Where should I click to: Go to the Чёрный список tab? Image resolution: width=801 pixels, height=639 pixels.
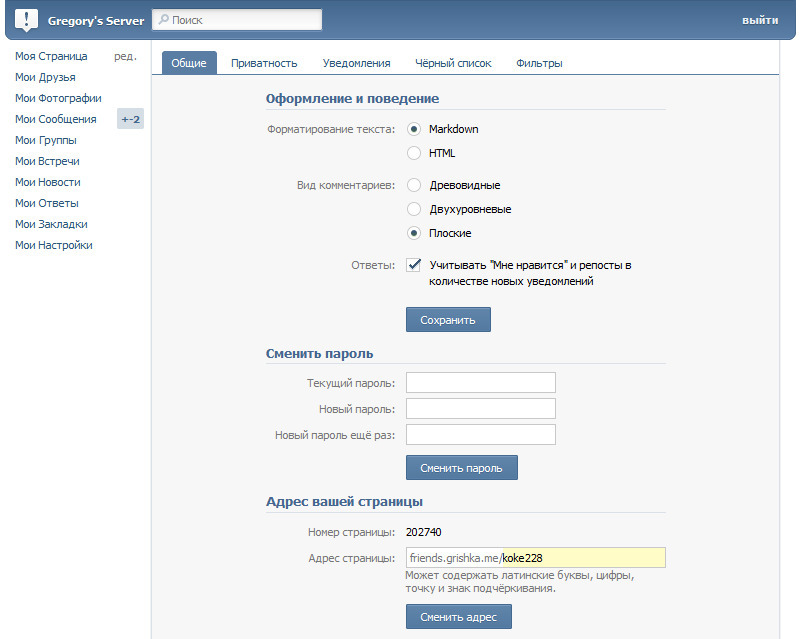click(x=453, y=63)
